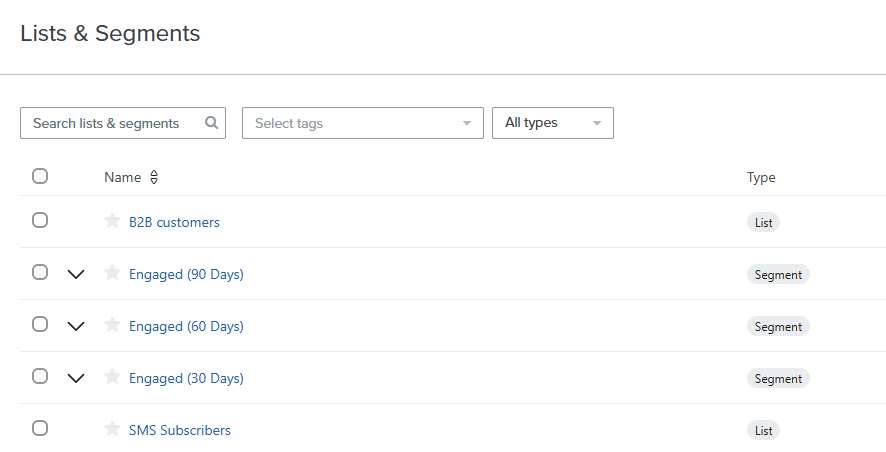Star the Engaged (60 Days) segment
886x452 pixels.
coord(112,324)
